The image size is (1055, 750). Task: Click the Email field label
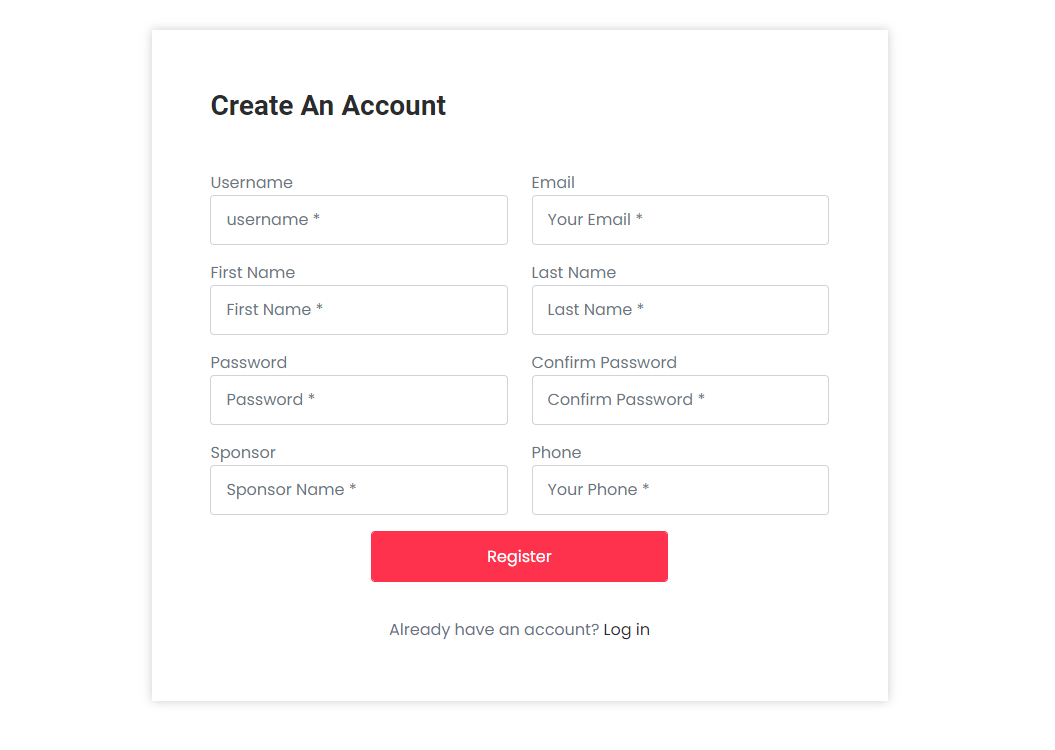pyautogui.click(x=553, y=182)
